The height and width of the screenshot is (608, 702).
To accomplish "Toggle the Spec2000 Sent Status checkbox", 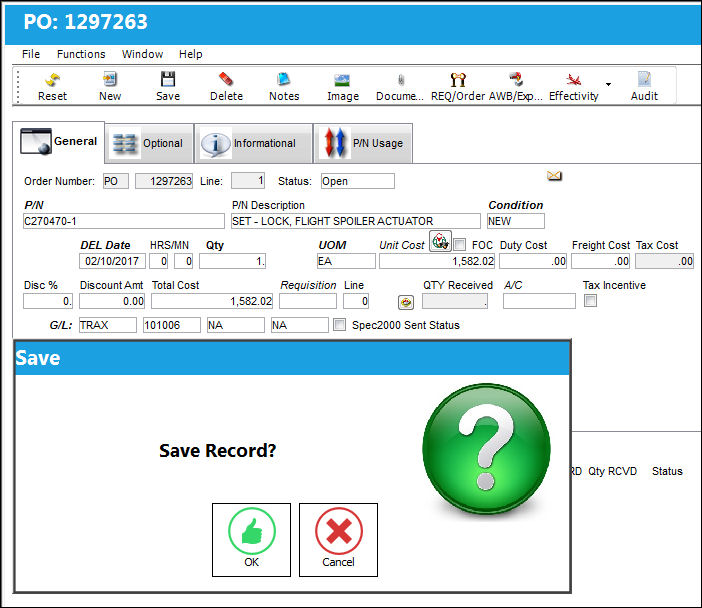I will [x=340, y=325].
